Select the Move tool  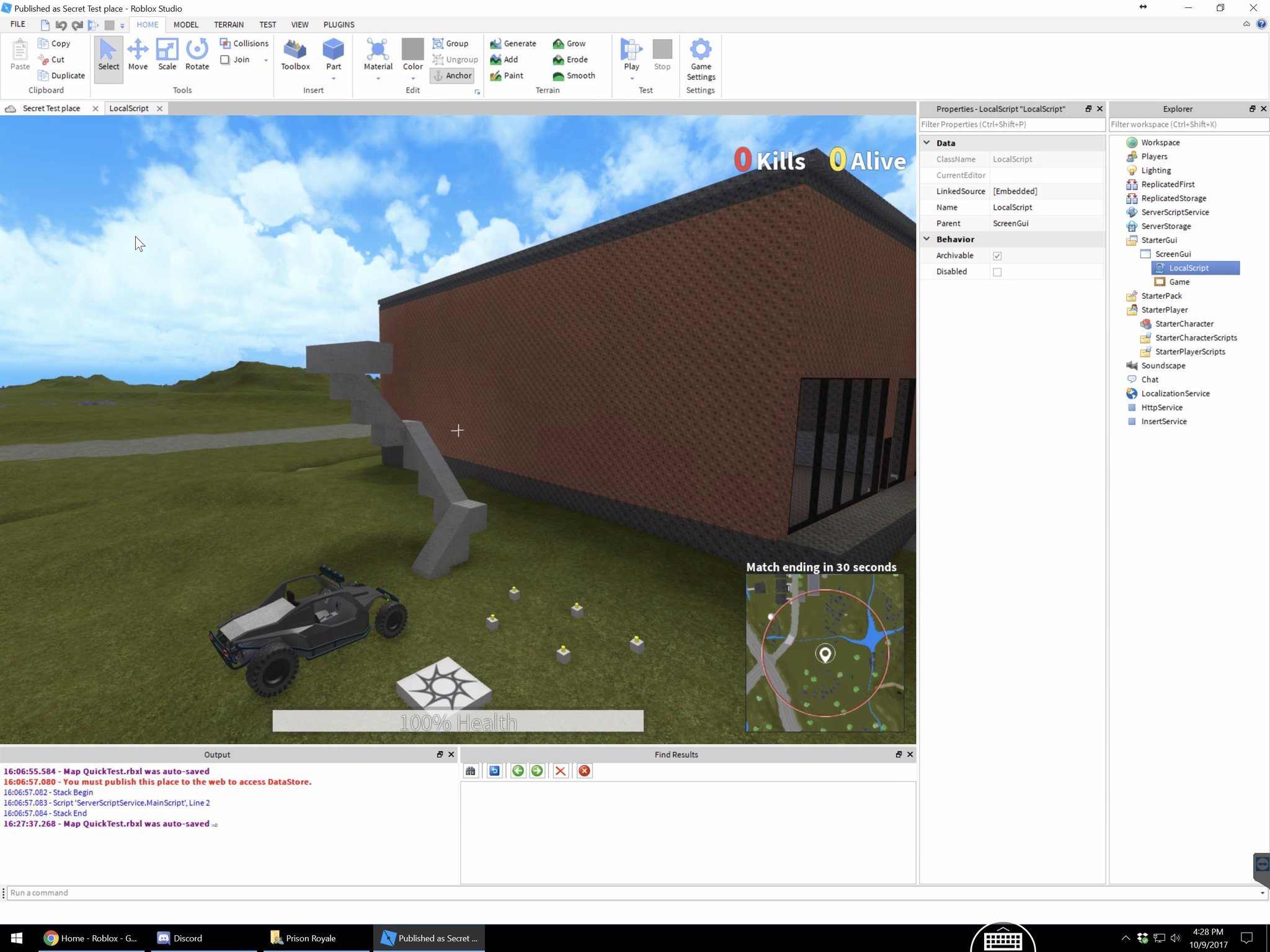[138, 54]
